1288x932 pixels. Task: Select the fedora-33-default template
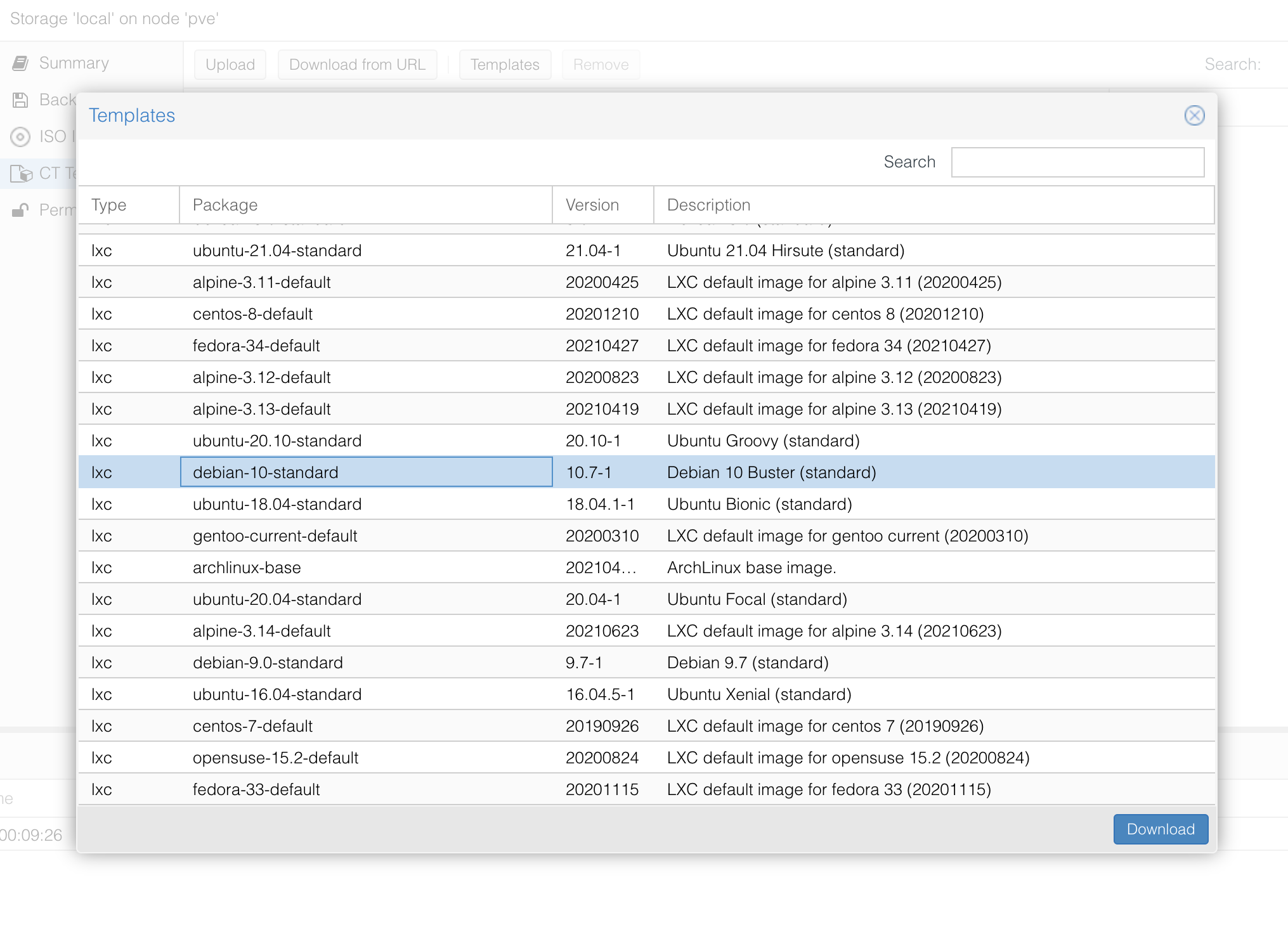[646, 789]
